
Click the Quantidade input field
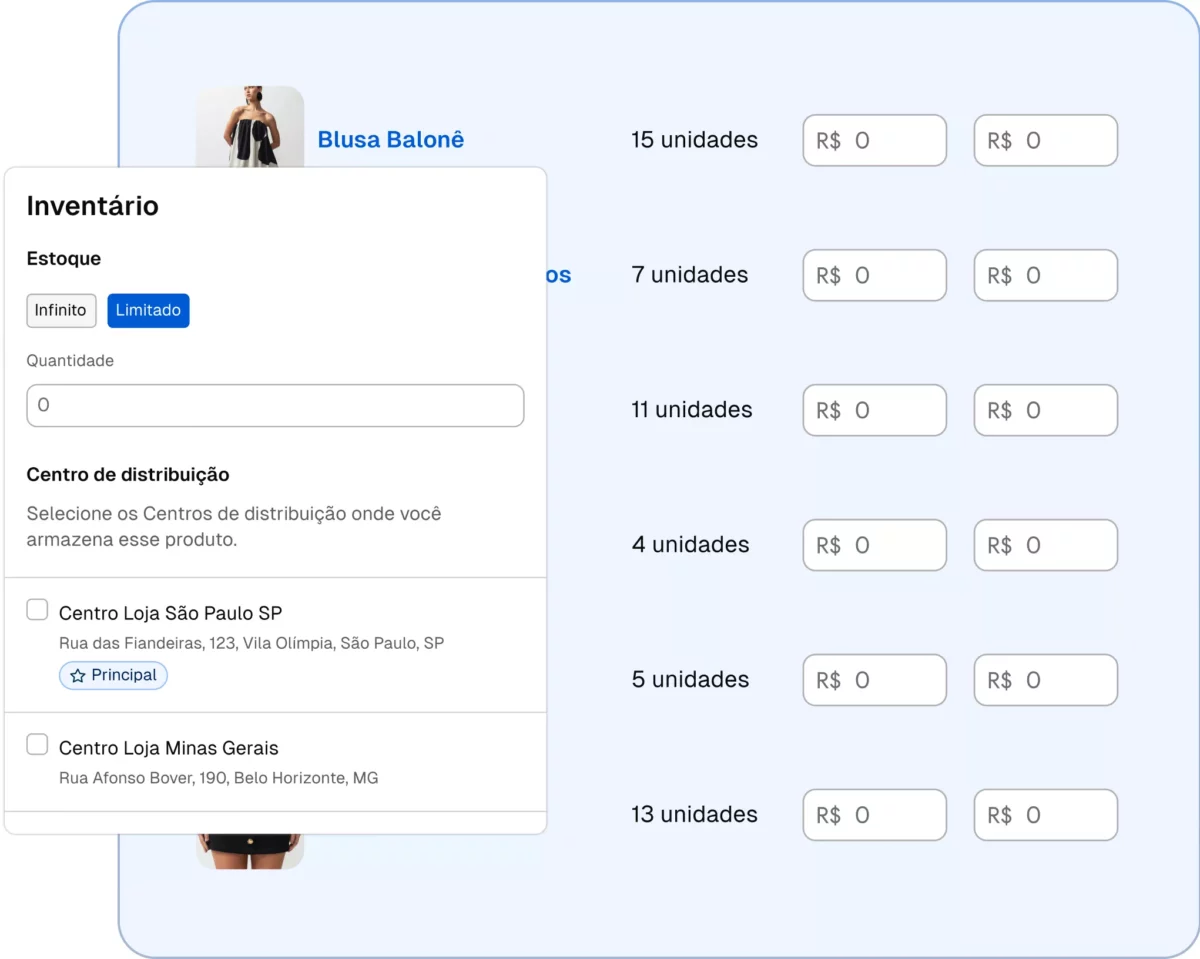pos(275,406)
